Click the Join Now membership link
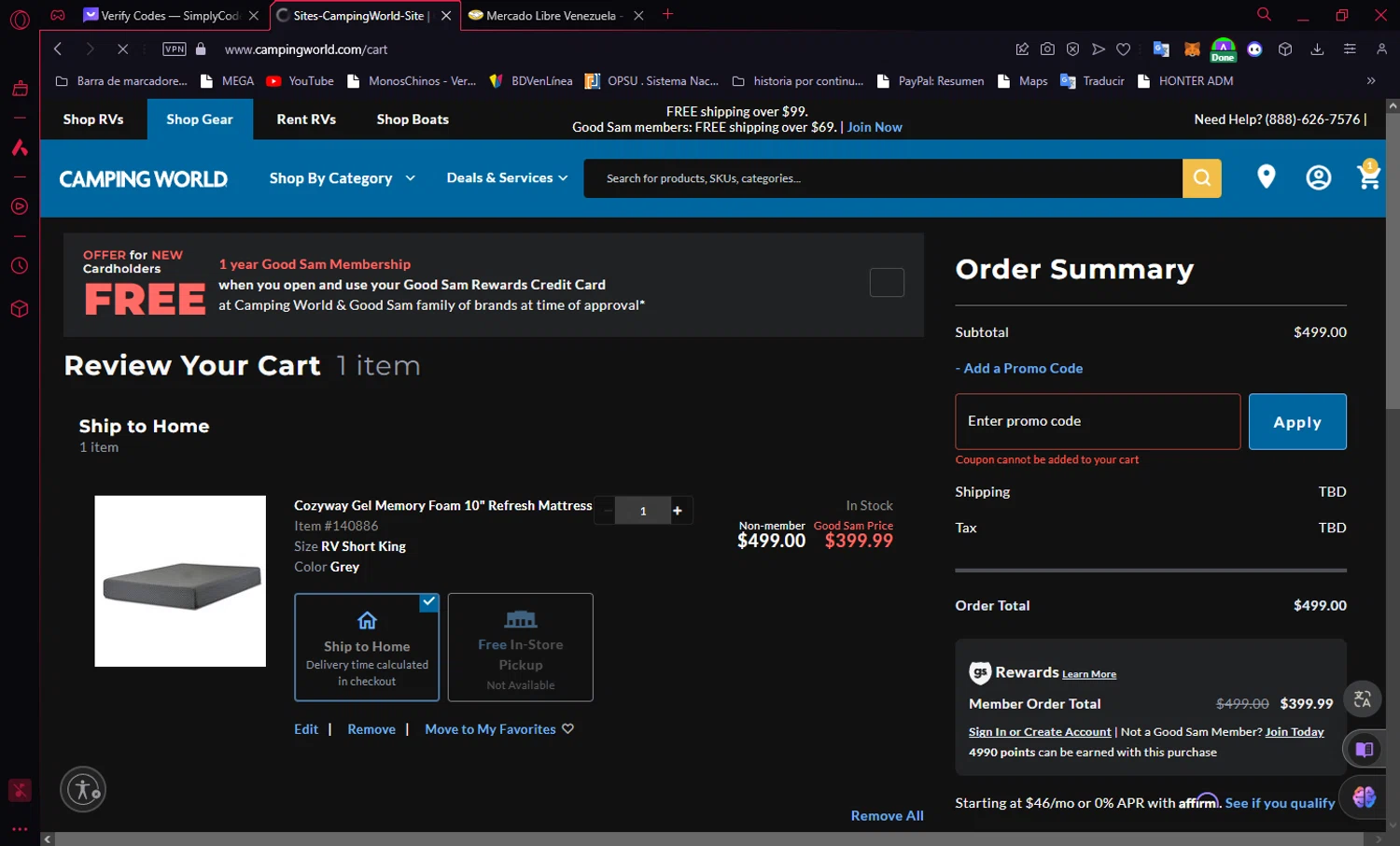The image size is (1400, 846). (x=875, y=127)
